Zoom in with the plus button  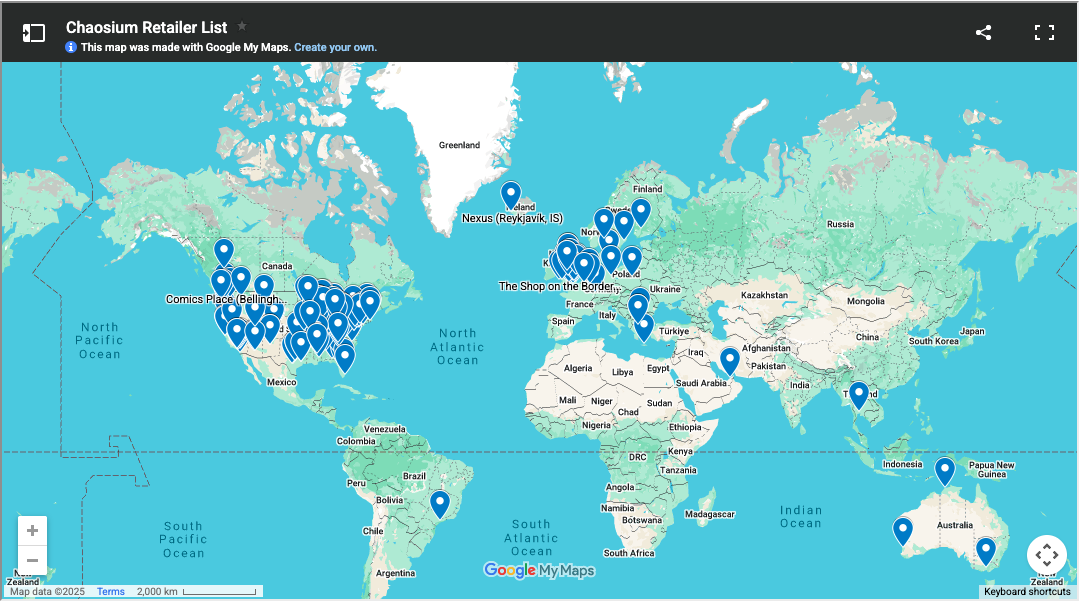pos(33,531)
